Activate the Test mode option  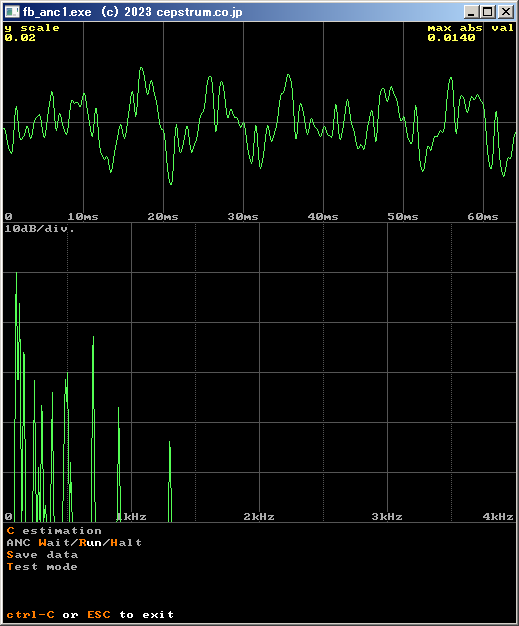(42, 567)
